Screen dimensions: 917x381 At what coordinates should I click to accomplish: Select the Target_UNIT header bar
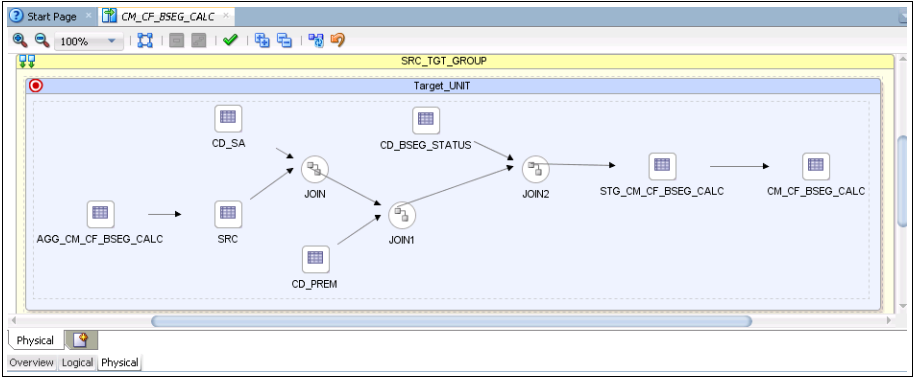coord(453,86)
